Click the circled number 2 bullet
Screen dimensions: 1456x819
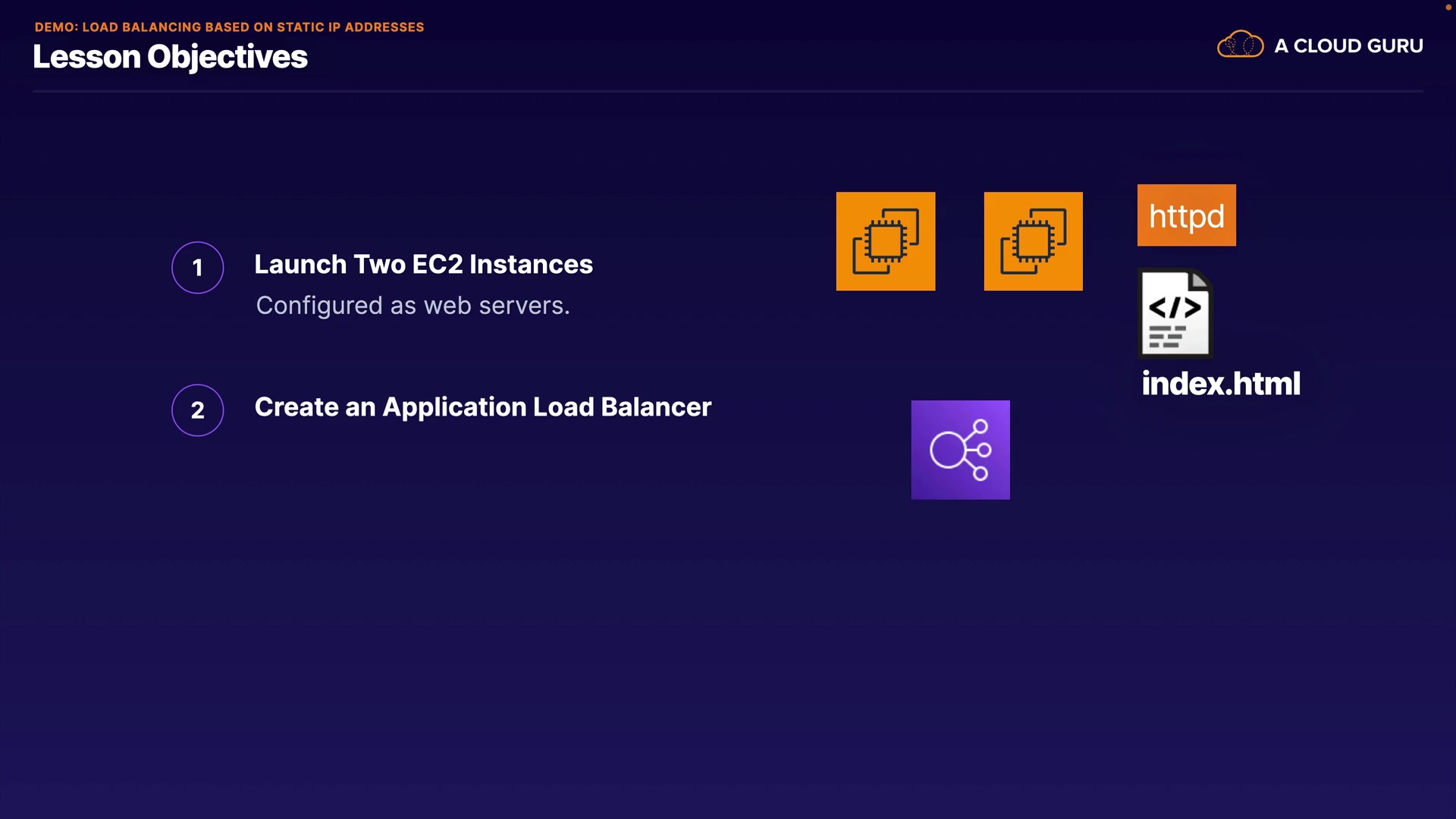pos(197,410)
